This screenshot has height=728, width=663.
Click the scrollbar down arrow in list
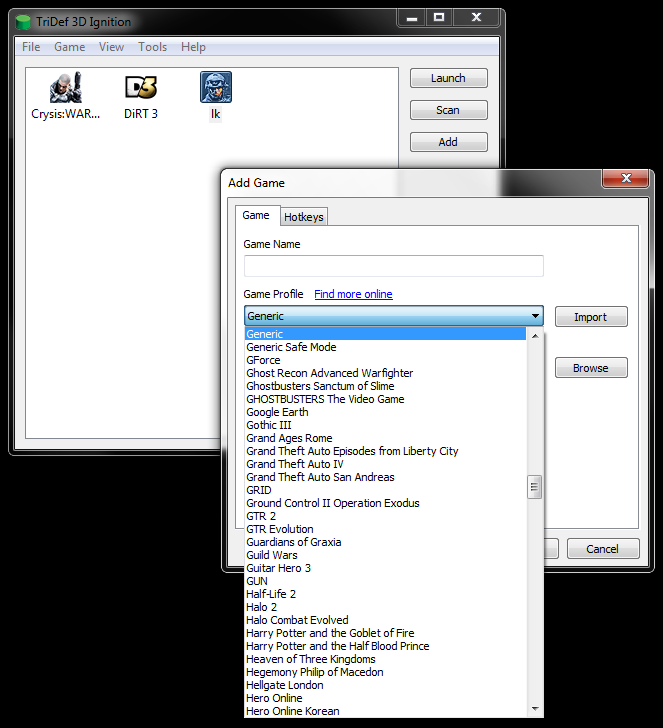pyautogui.click(x=535, y=709)
